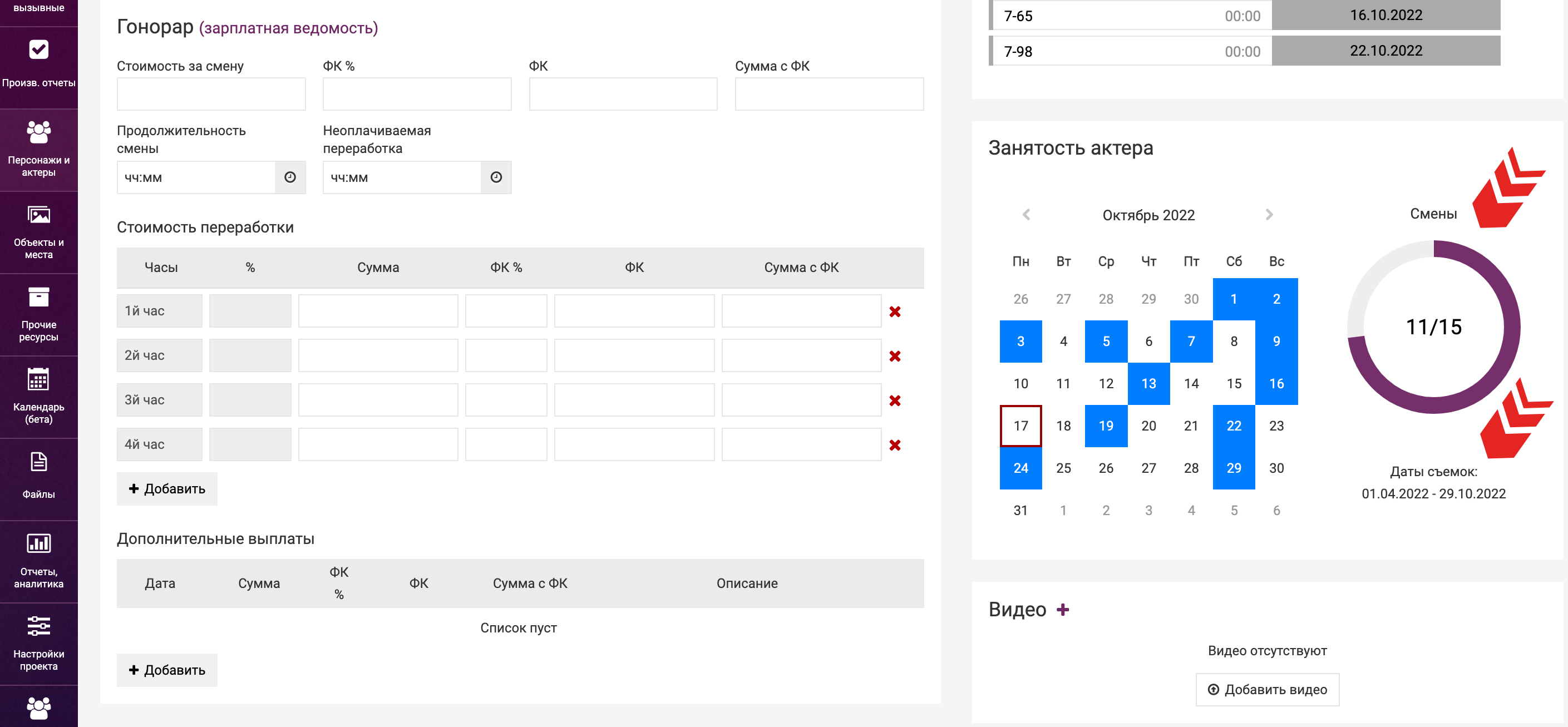Click the Неоплачиваемая переработка time input

(402, 177)
